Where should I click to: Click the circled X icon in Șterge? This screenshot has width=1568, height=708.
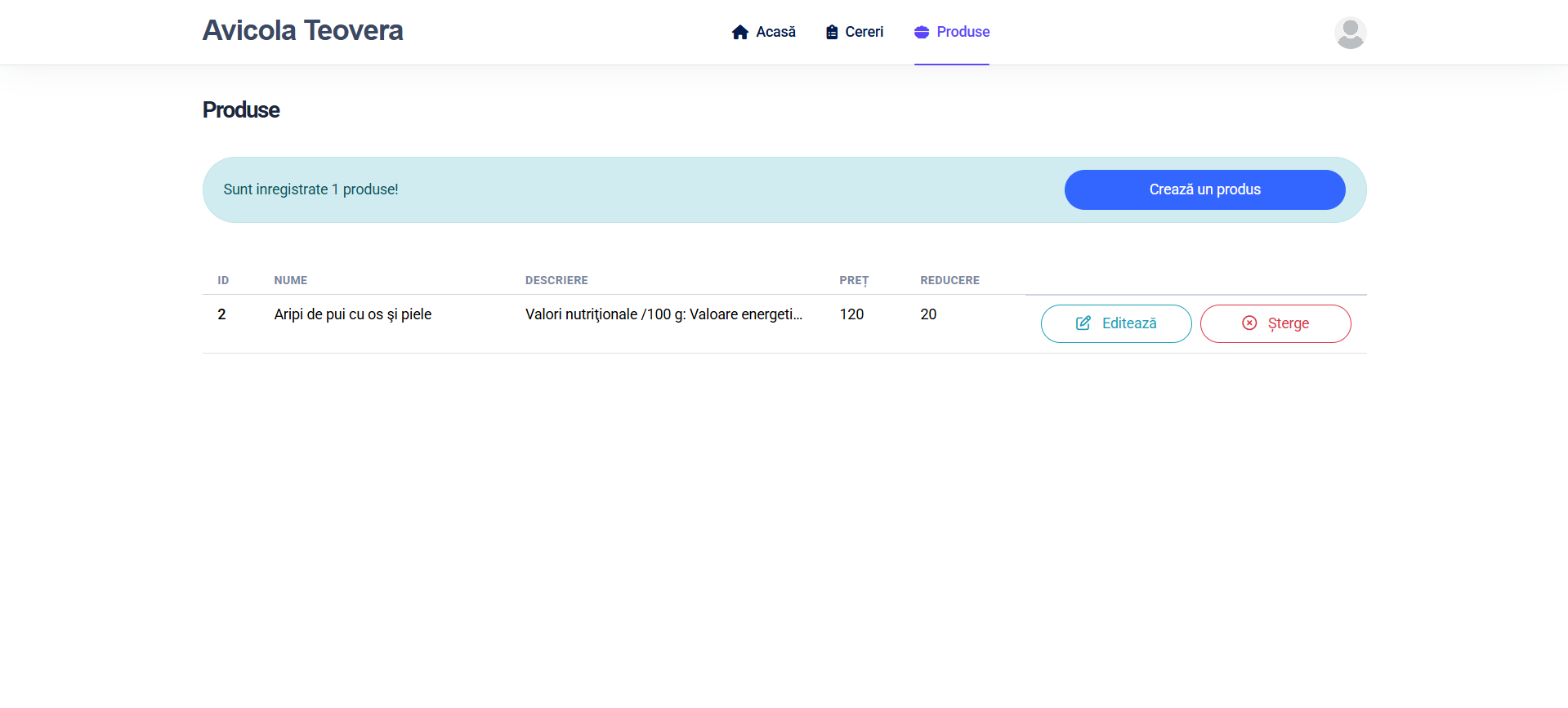click(1249, 323)
